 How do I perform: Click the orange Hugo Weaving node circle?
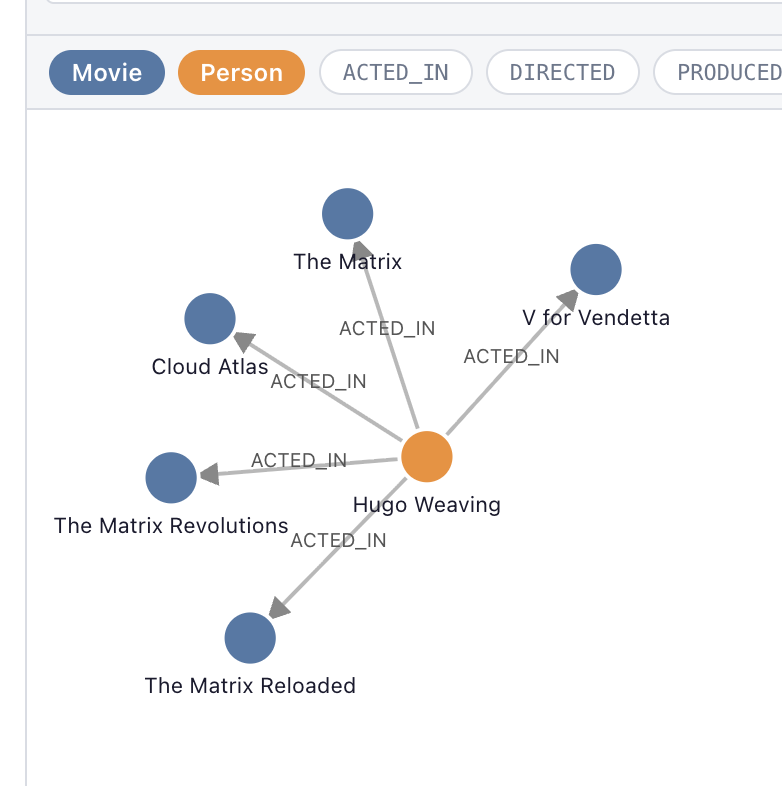click(x=427, y=457)
